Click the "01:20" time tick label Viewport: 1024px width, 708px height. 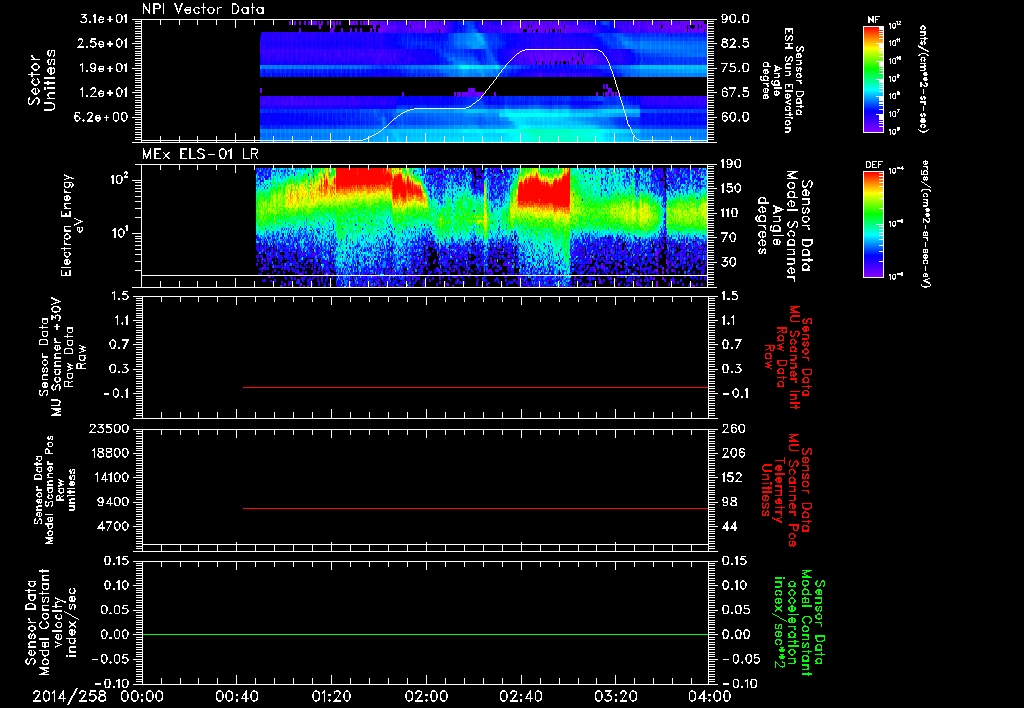click(x=332, y=696)
